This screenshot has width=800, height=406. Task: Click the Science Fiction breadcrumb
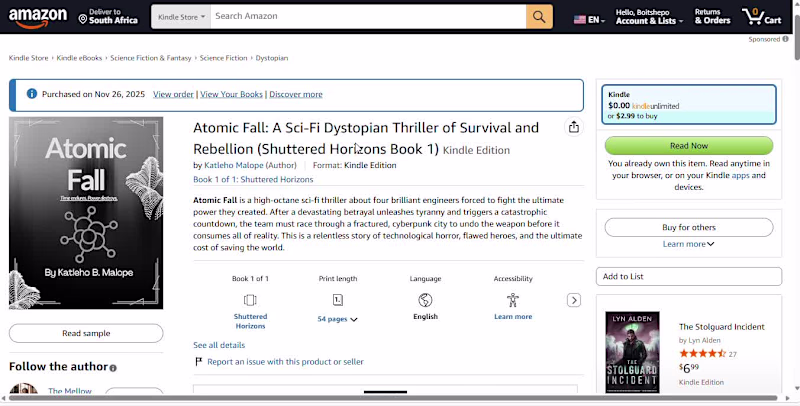point(223,58)
